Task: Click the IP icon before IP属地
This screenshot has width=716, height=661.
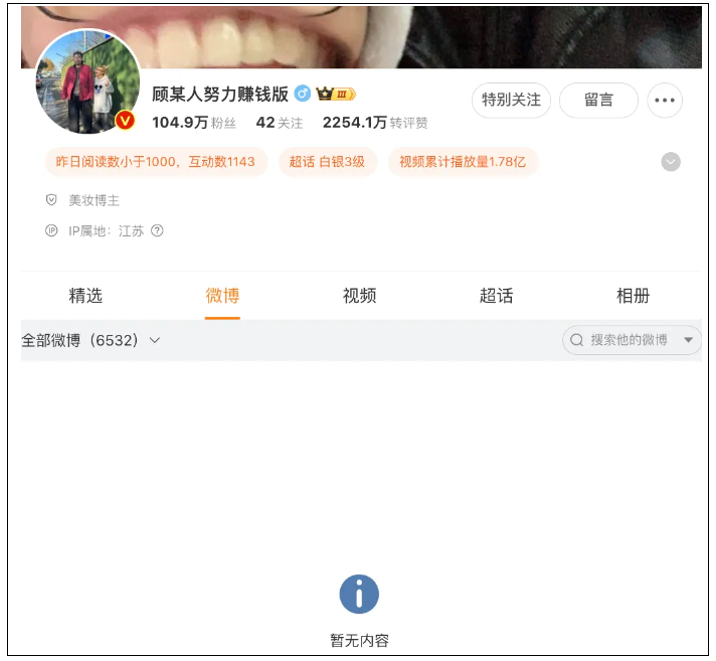Action: point(51,231)
